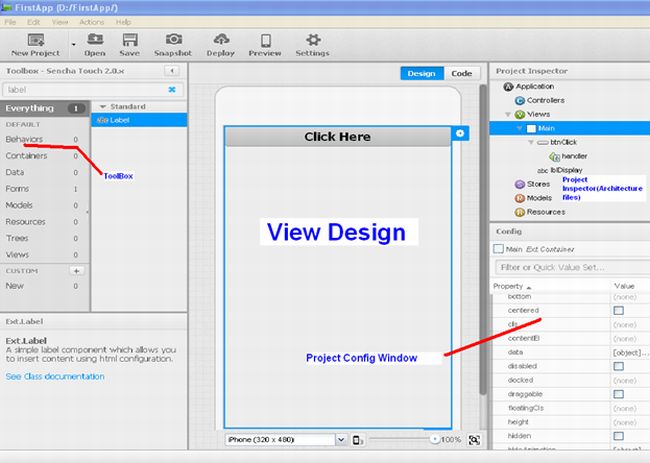Click the Open project icon
Image resolution: width=650 pixels, height=463 pixels.
[95, 39]
